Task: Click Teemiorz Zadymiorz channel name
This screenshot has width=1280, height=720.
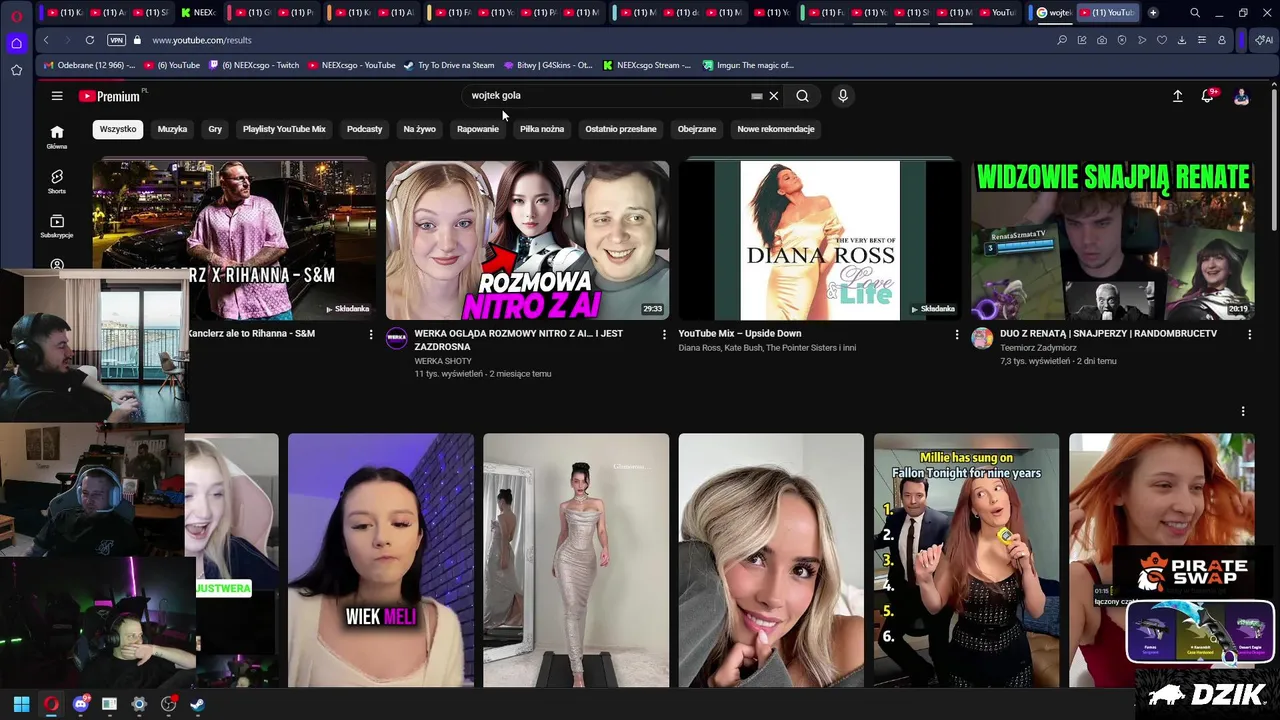Action: coord(1038,348)
